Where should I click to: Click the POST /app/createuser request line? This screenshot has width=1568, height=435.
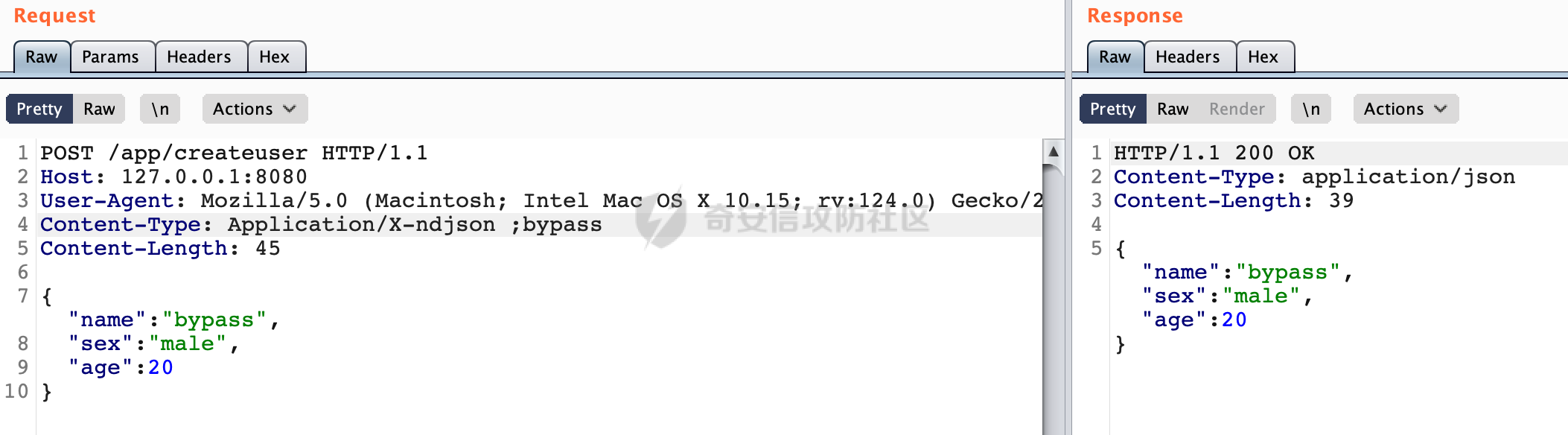(x=234, y=153)
